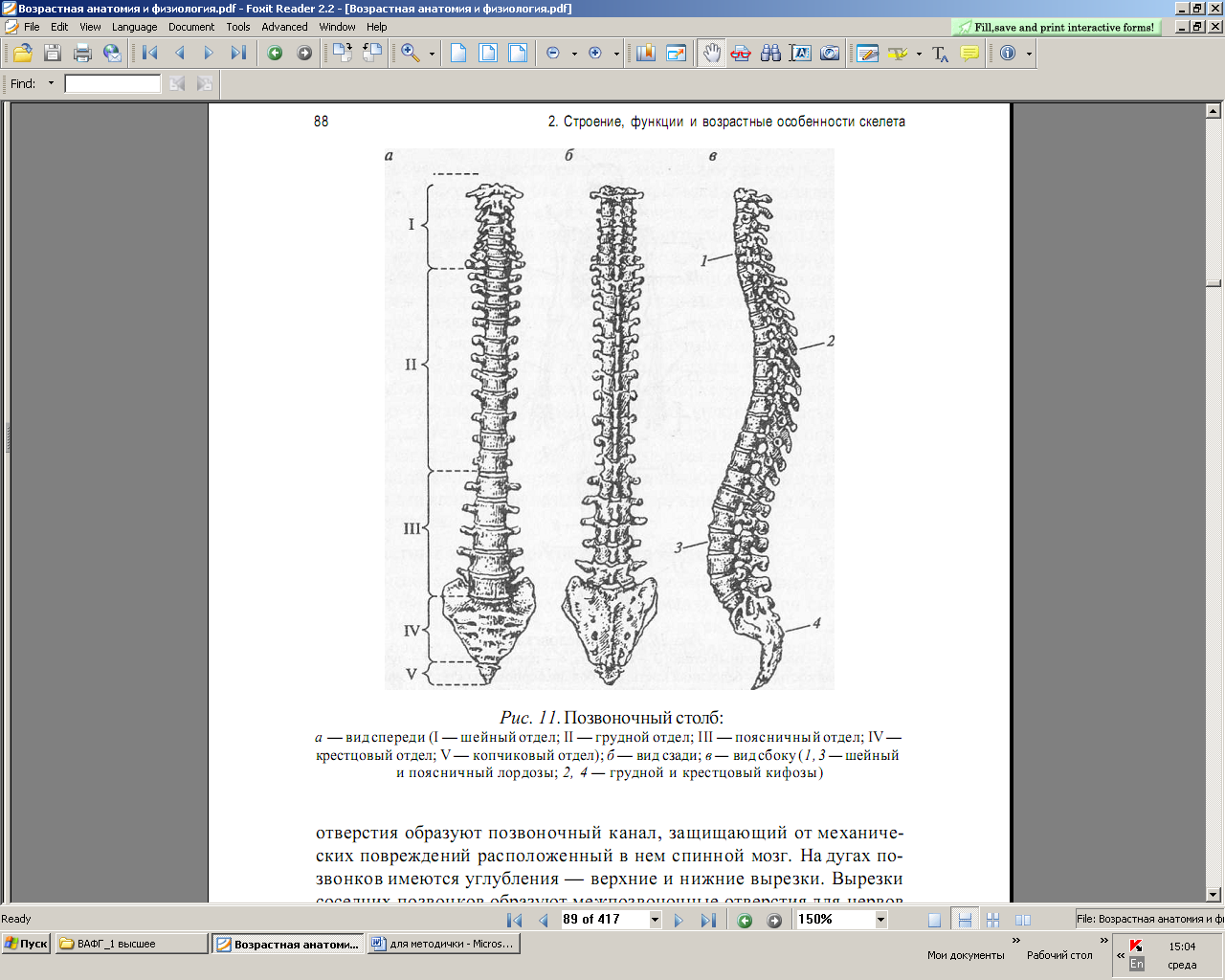Go to first page using top toolbar

click(150, 54)
